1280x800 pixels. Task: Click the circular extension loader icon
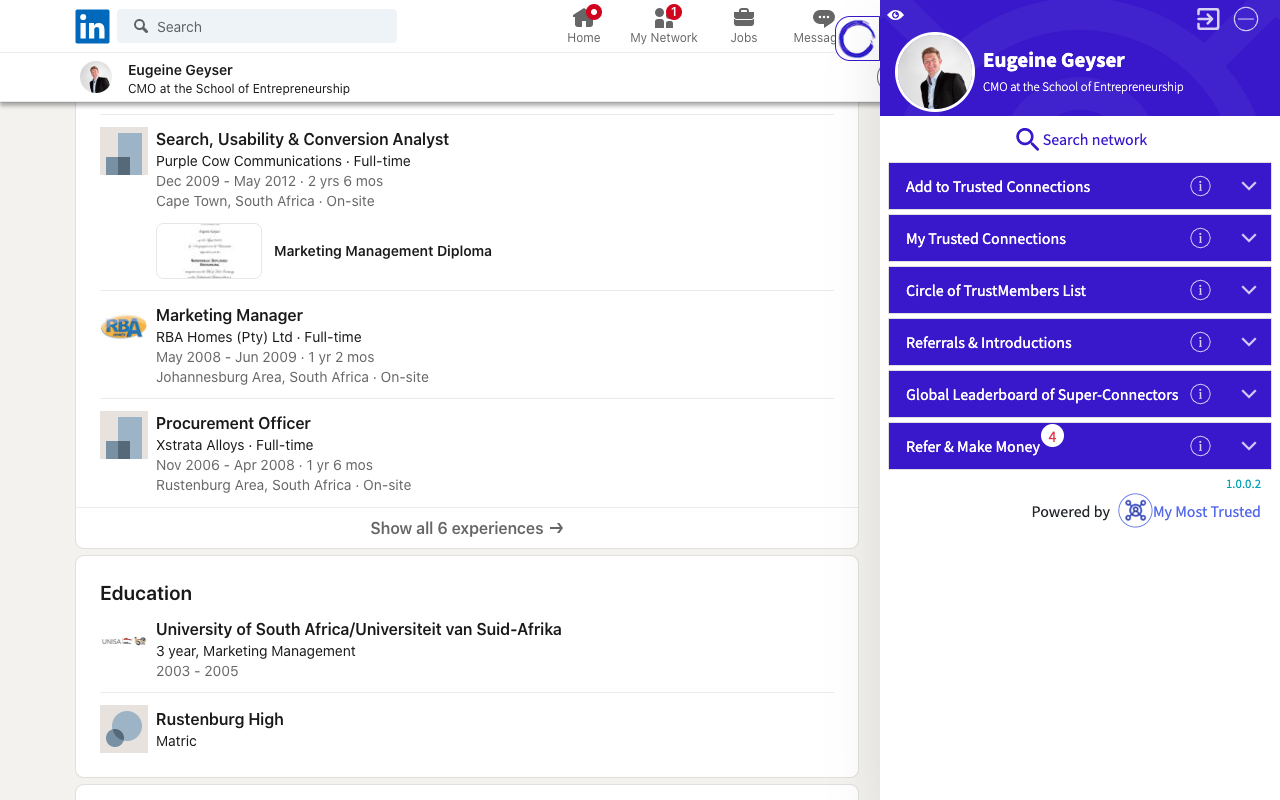pyautogui.click(x=857, y=39)
